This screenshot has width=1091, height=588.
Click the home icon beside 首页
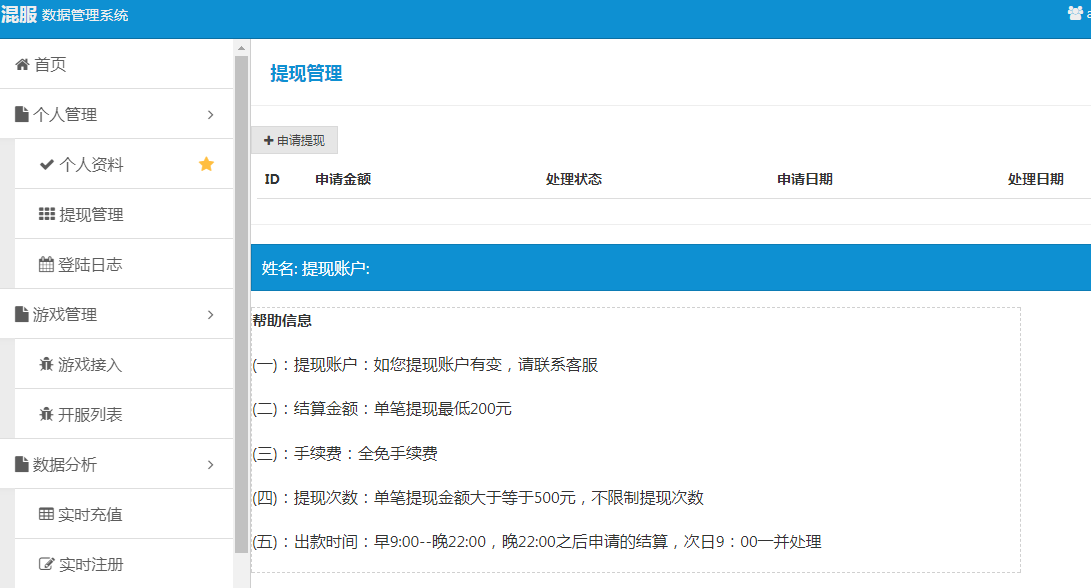point(22,65)
